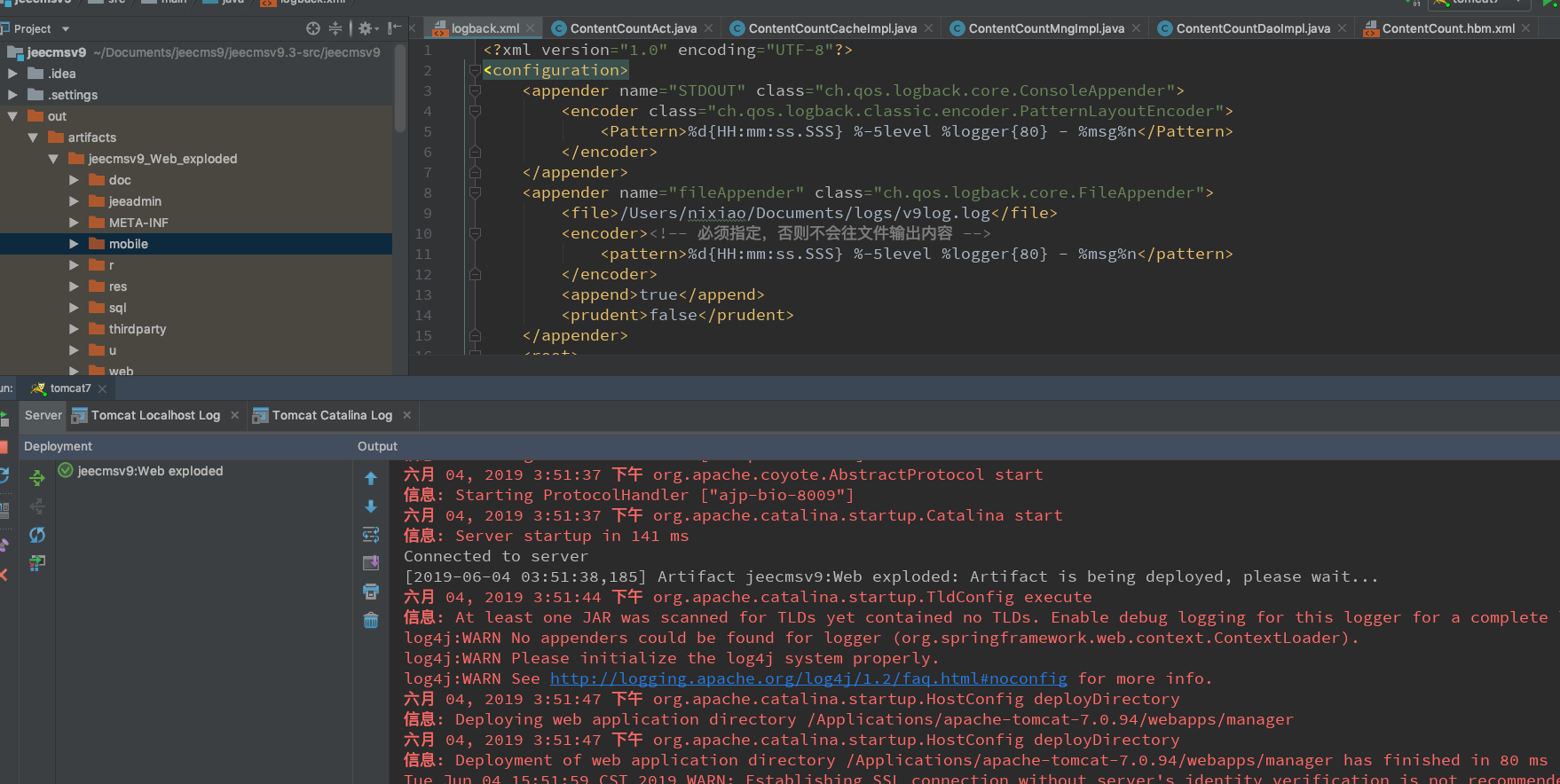This screenshot has width=1560, height=784.
Task: Hide the Project tool window
Action: tap(395, 28)
